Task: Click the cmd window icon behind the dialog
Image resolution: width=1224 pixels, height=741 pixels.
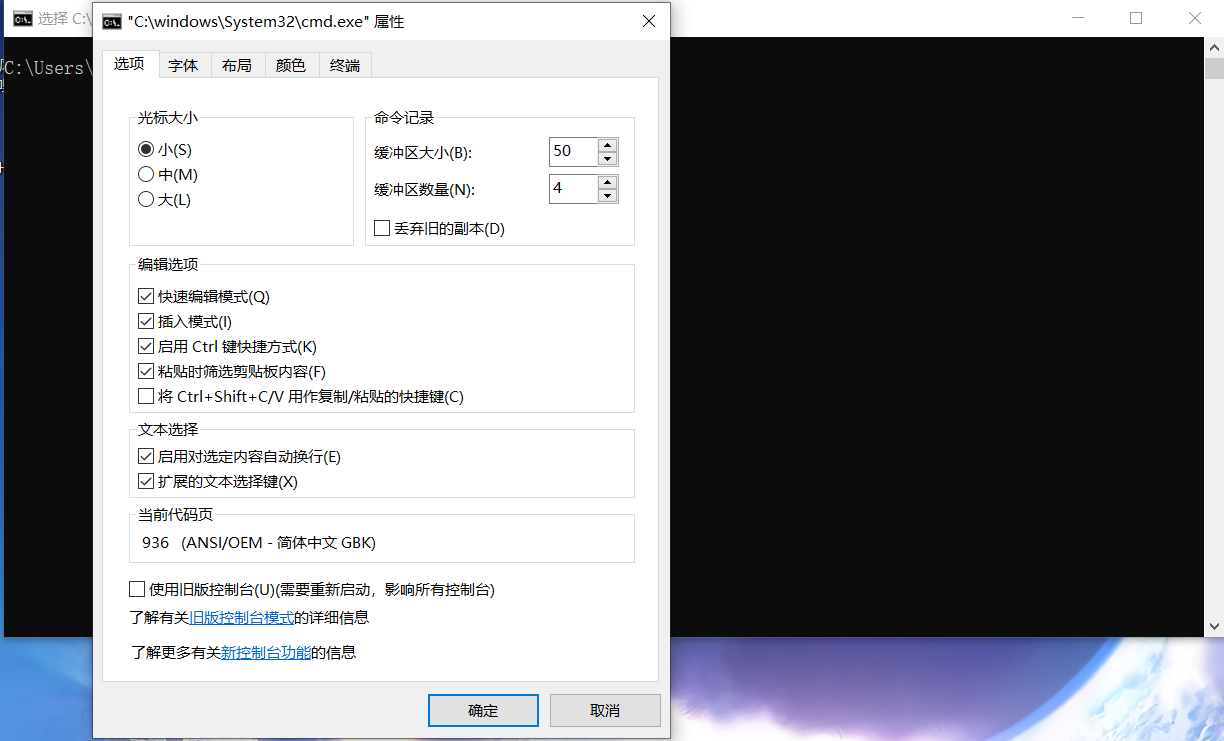Action: (x=23, y=19)
